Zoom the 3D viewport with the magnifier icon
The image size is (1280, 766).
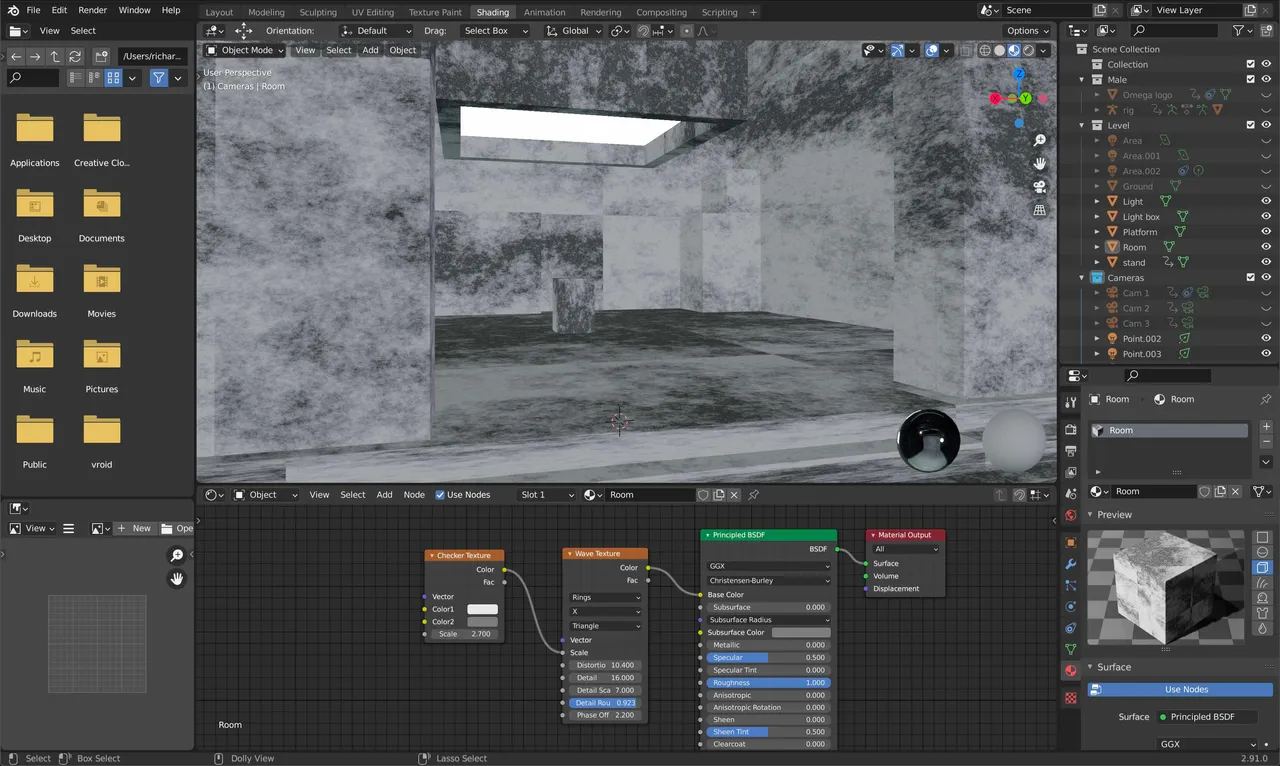pyautogui.click(x=1040, y=141)
